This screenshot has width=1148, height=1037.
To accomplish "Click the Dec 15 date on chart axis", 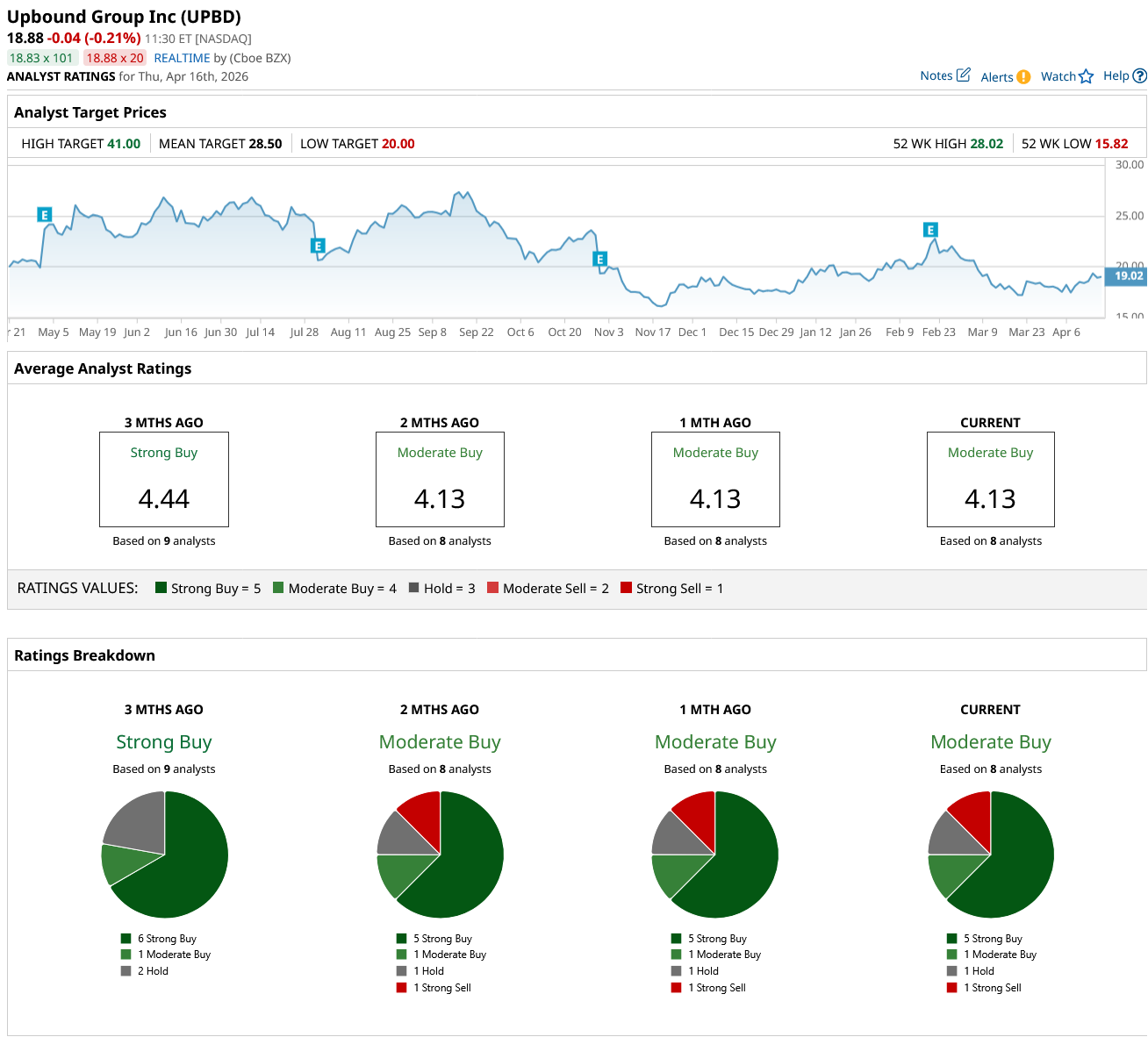I will [736, 333].
